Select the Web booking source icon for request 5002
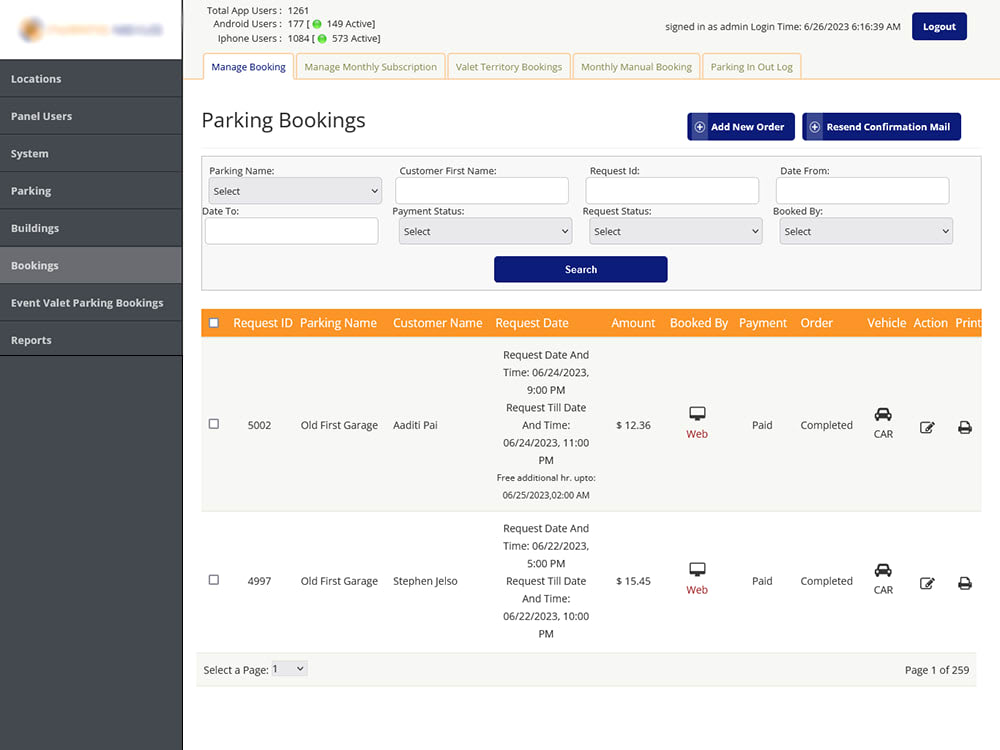The image size is (1000, 750). point(697,424)
